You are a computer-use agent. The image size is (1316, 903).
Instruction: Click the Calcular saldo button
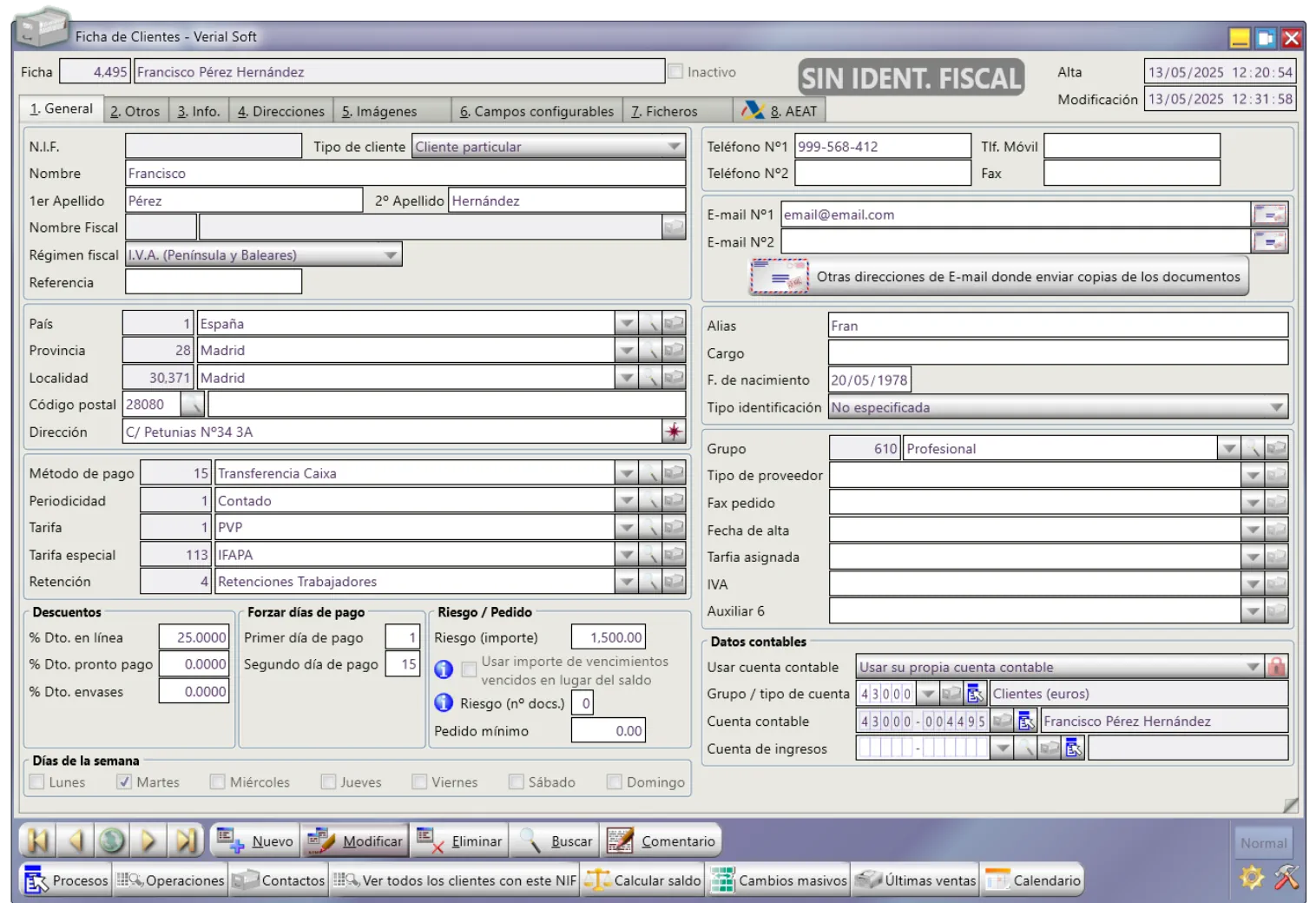click(x=643, y=880)
